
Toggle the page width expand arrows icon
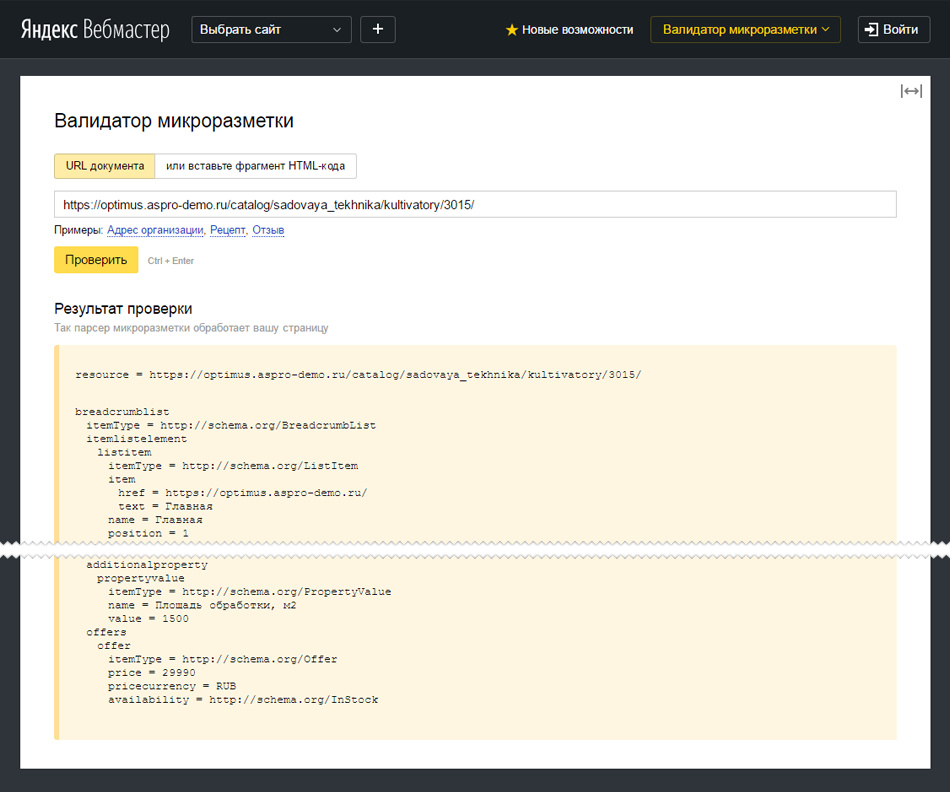(x=910, y=91)
